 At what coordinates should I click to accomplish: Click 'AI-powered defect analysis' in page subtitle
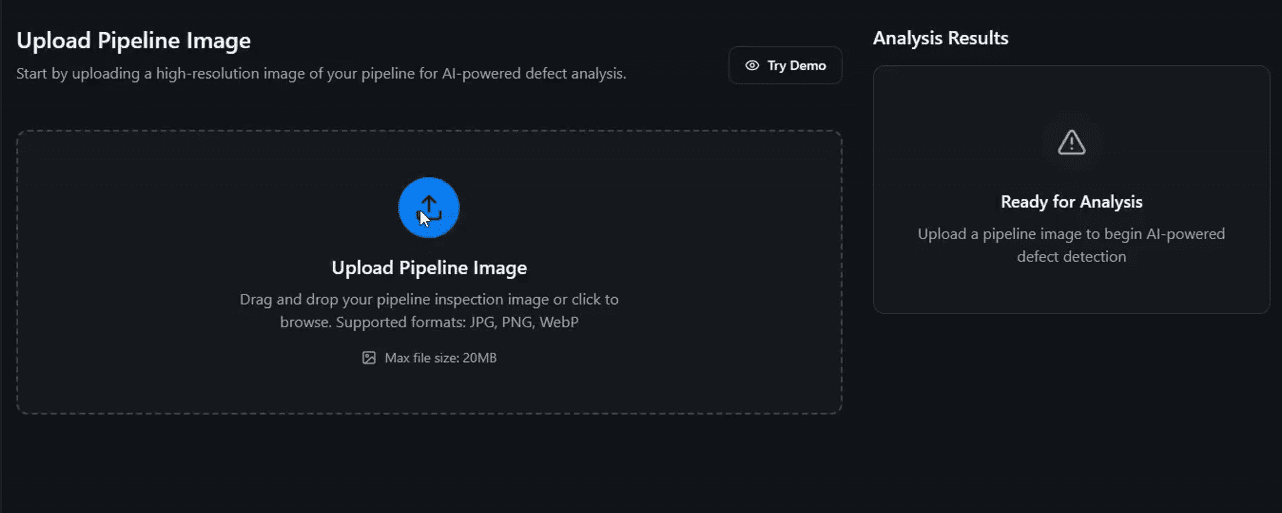coord(533,74)
